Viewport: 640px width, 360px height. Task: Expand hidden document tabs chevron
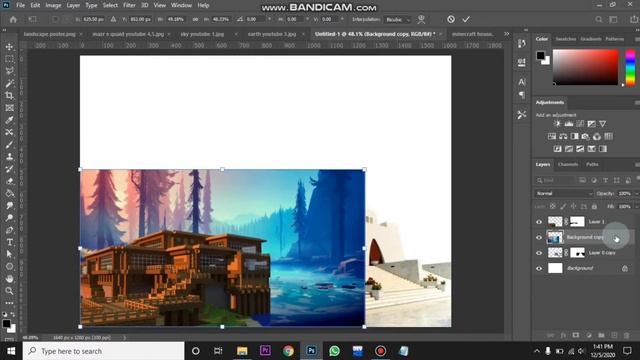pos(507,34)
